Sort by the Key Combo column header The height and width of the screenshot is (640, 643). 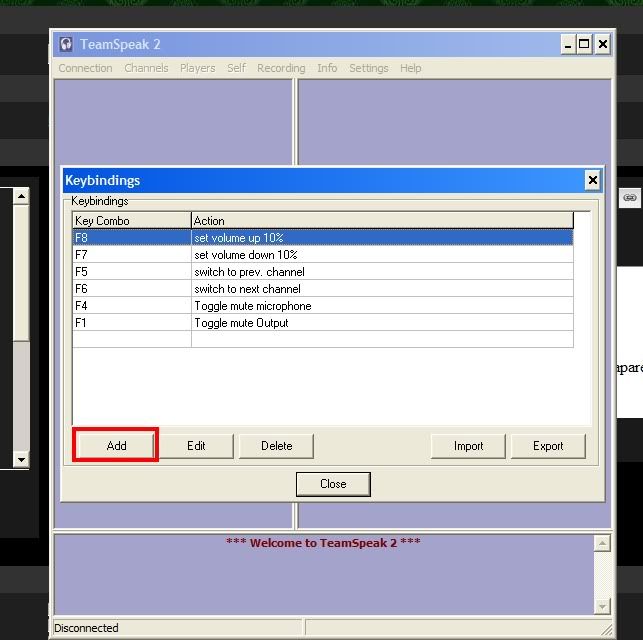click(132, 221)
